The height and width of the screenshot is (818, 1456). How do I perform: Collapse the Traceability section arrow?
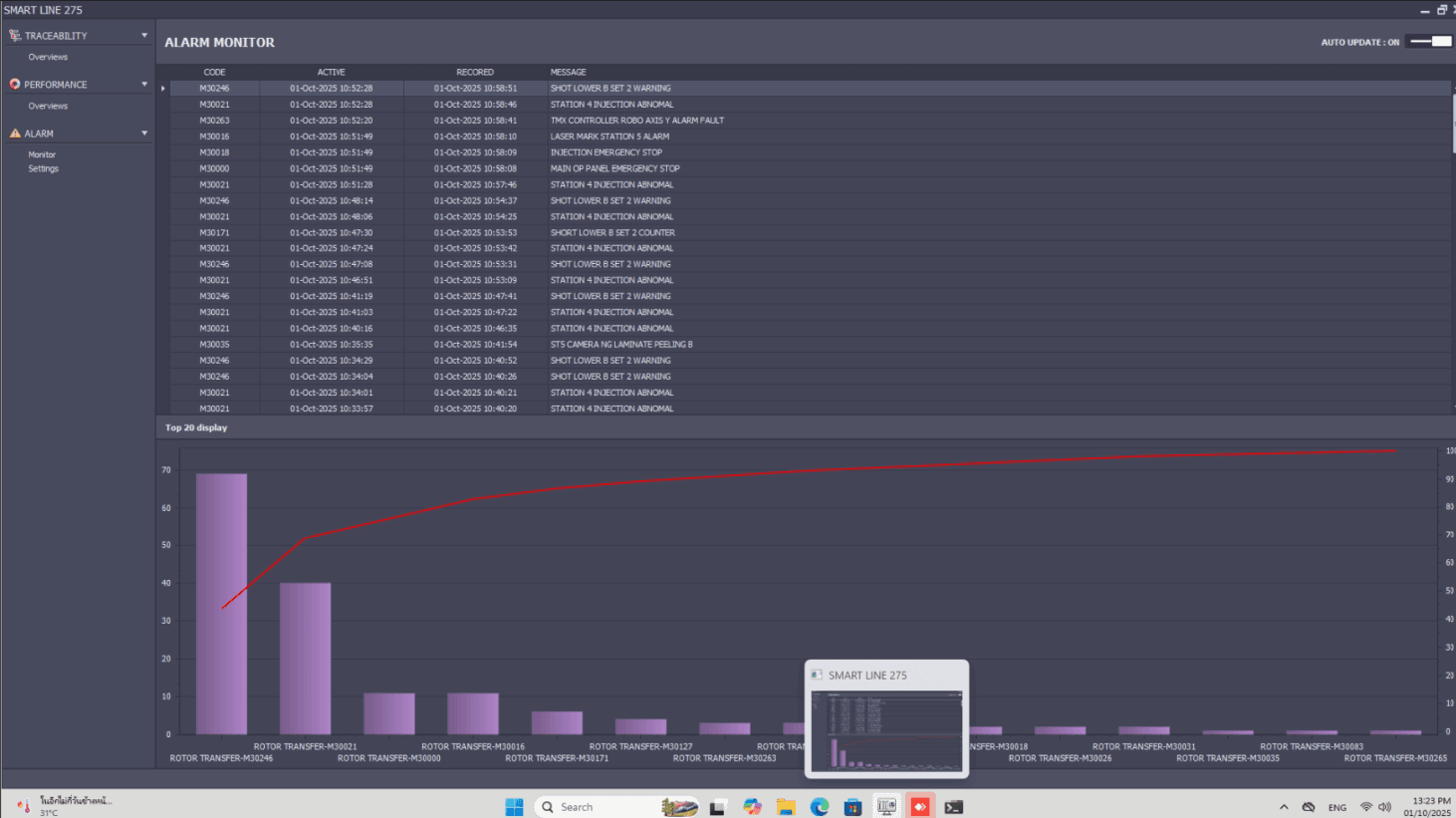tap(144, 35)
